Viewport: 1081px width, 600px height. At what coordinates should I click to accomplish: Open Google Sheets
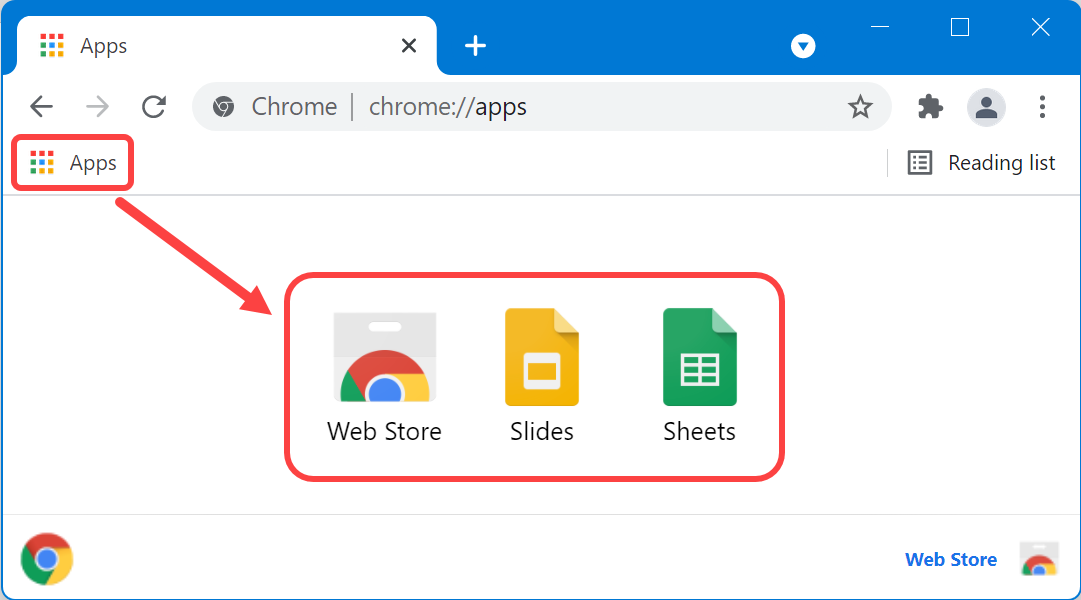[x=699, y=357]
